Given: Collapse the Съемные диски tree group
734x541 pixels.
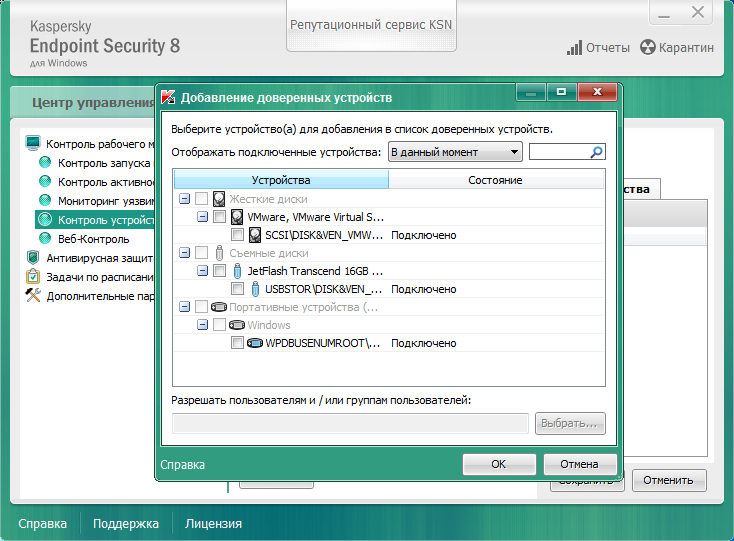Looking at the screenshot, I should pos(184,253).
